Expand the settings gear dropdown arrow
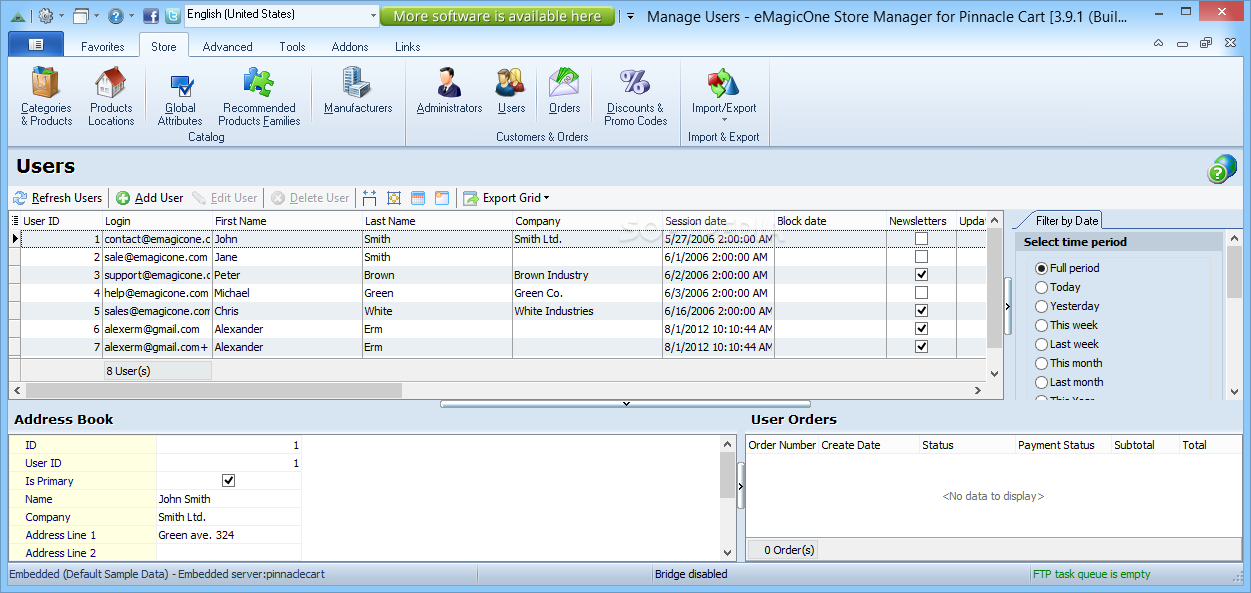This screenshot has width=1251, height=593. pos(62,16)
